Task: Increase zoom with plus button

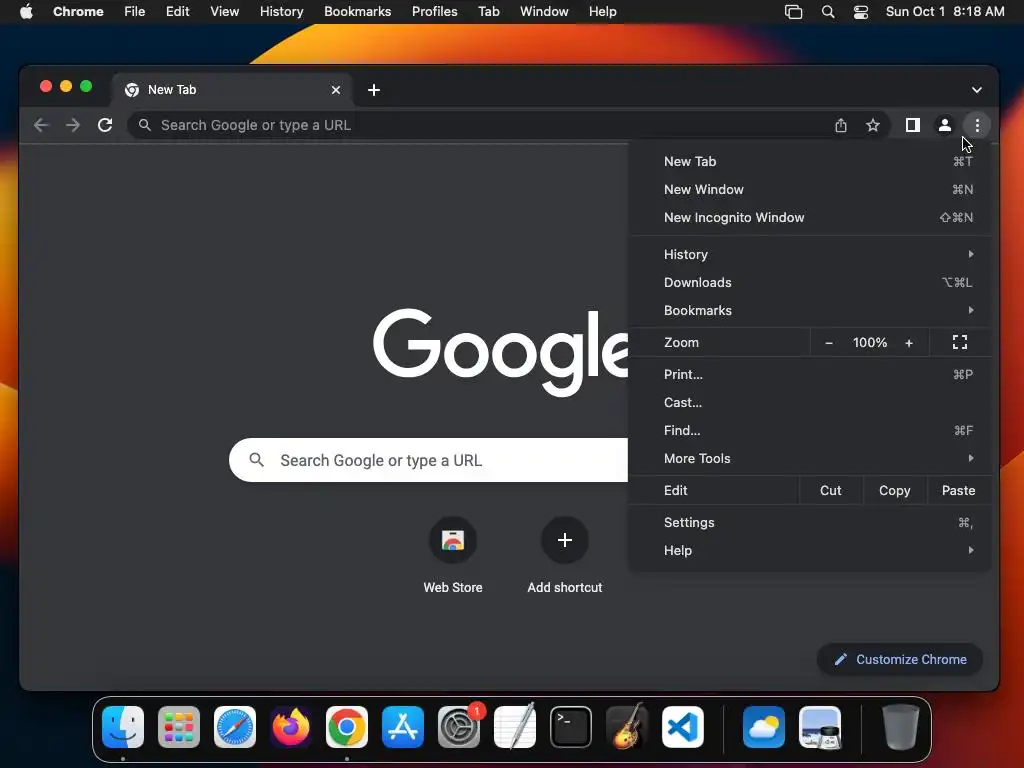Action: [908, 343]
